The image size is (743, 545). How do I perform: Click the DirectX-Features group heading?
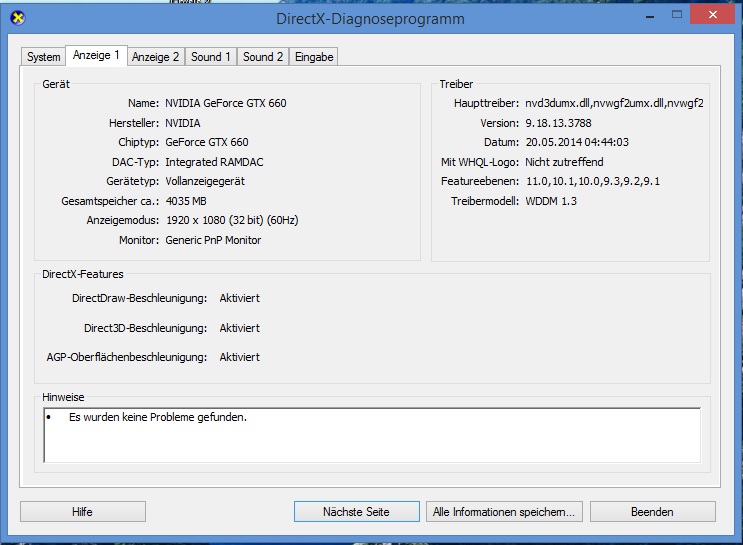pyautogui.click(x=83, y=274)
